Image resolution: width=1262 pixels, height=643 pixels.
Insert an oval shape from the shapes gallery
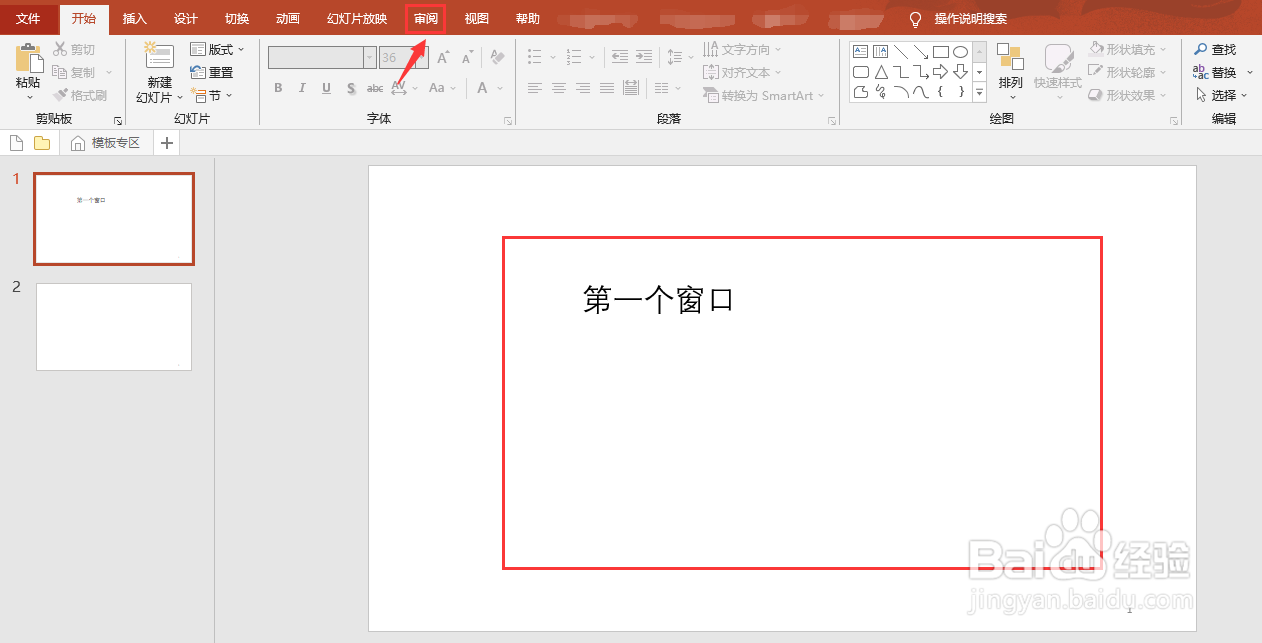(959, 49)
